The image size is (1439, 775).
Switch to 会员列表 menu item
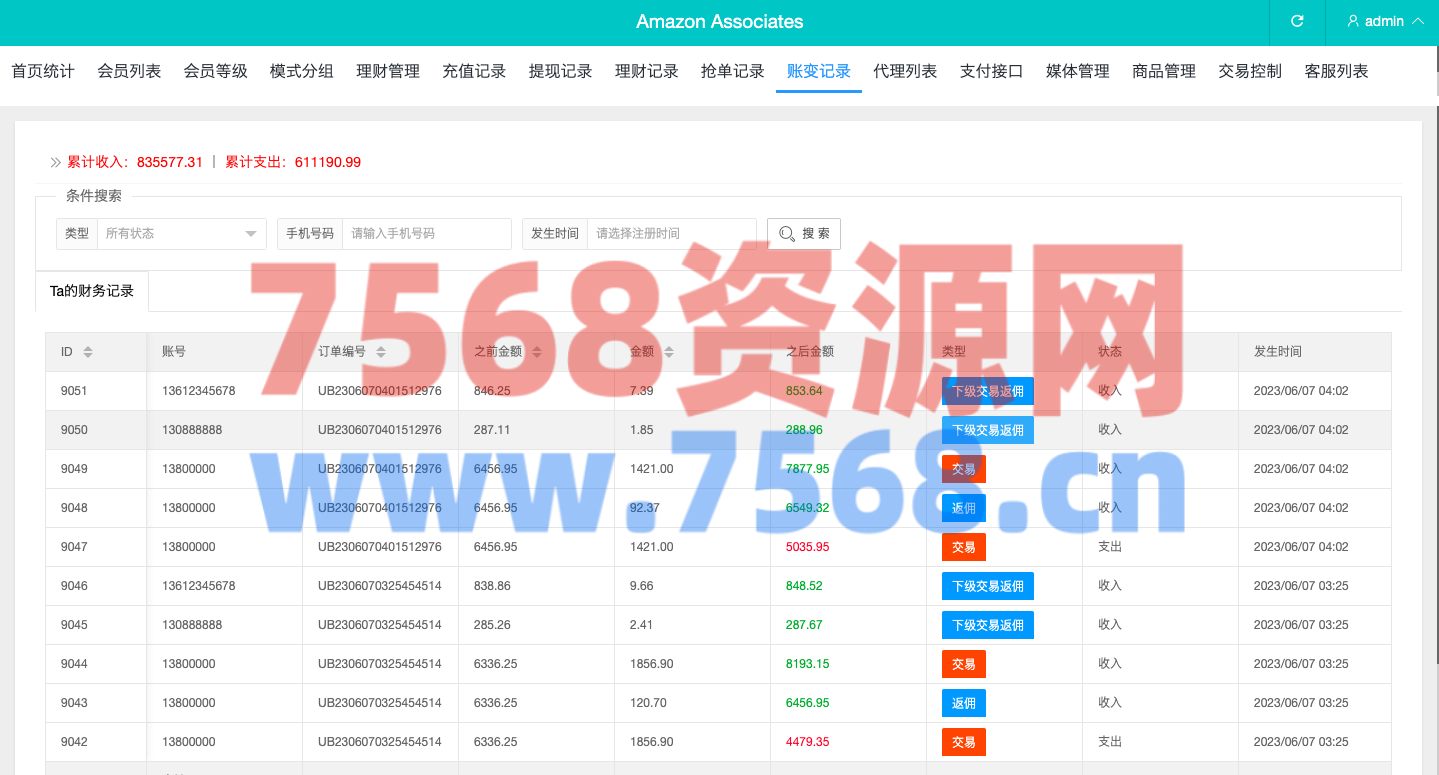129,71
